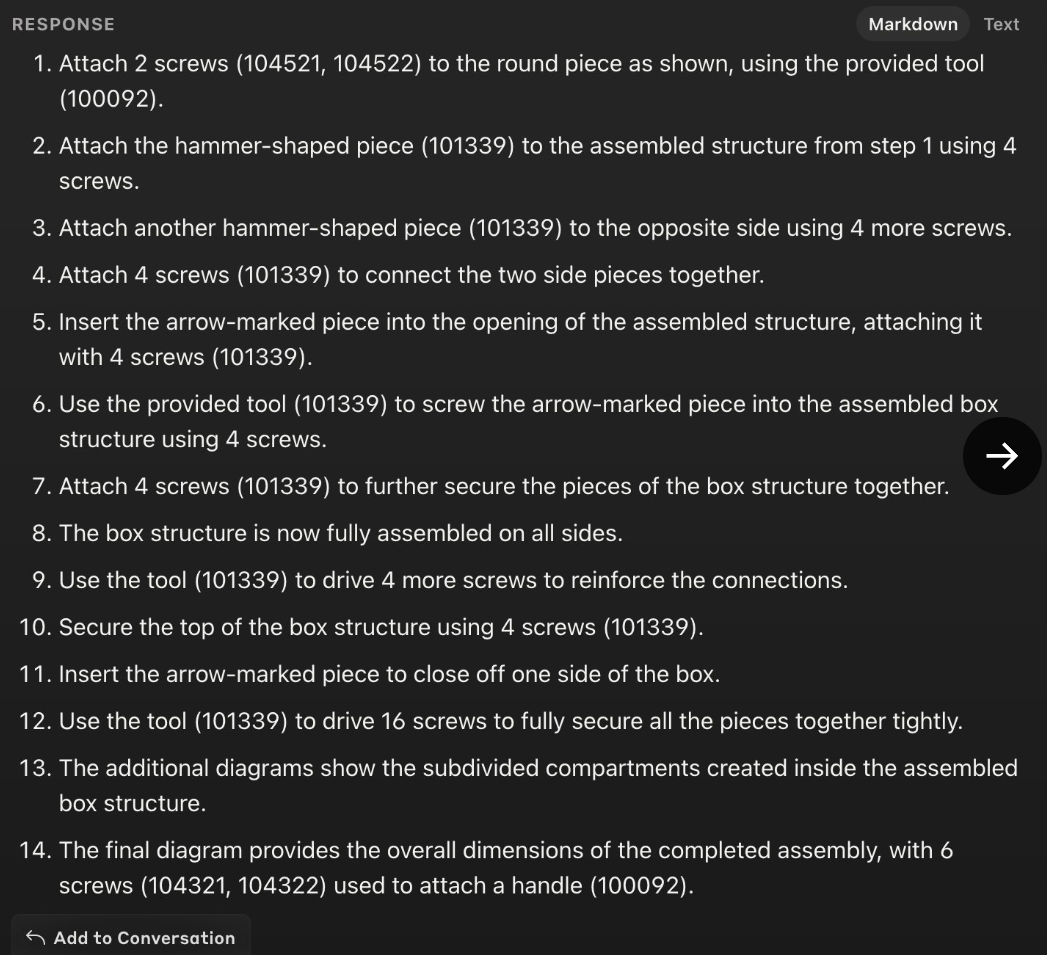Switch to the Markdown view tab
This screenshot has width=1047, height=955.
pos(912,24)
